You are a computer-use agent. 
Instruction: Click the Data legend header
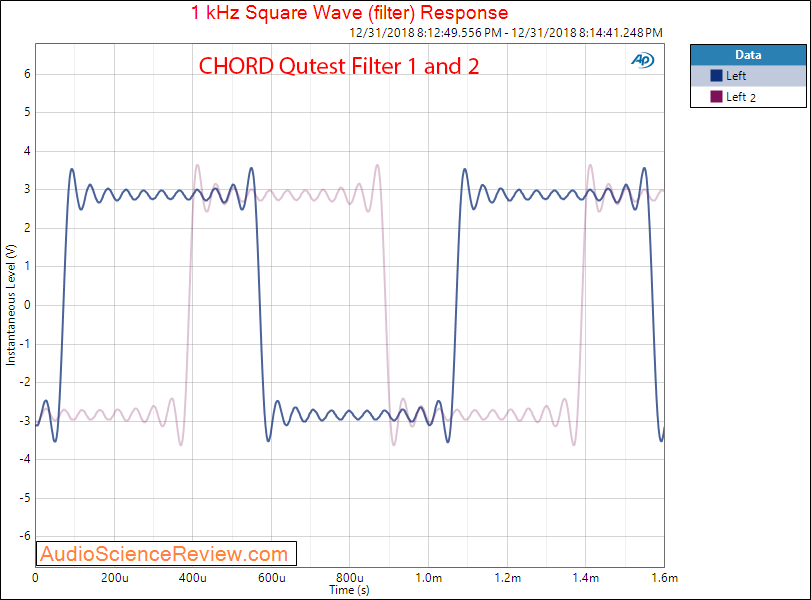pos(748,55)
